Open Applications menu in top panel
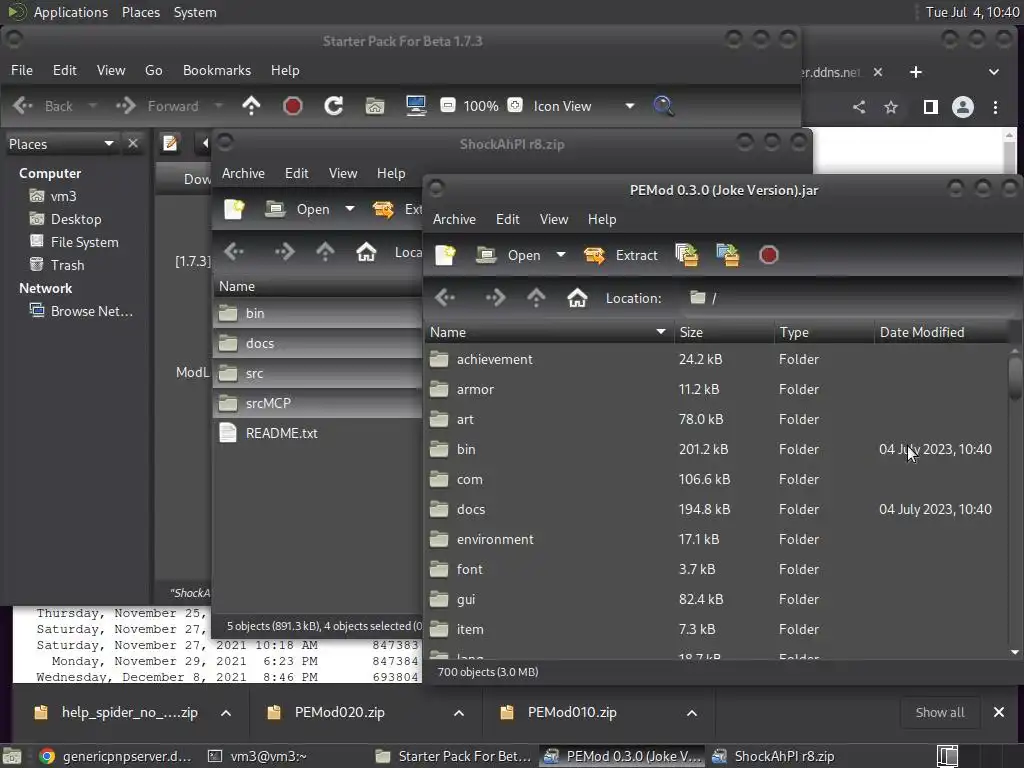 (71, 12)
